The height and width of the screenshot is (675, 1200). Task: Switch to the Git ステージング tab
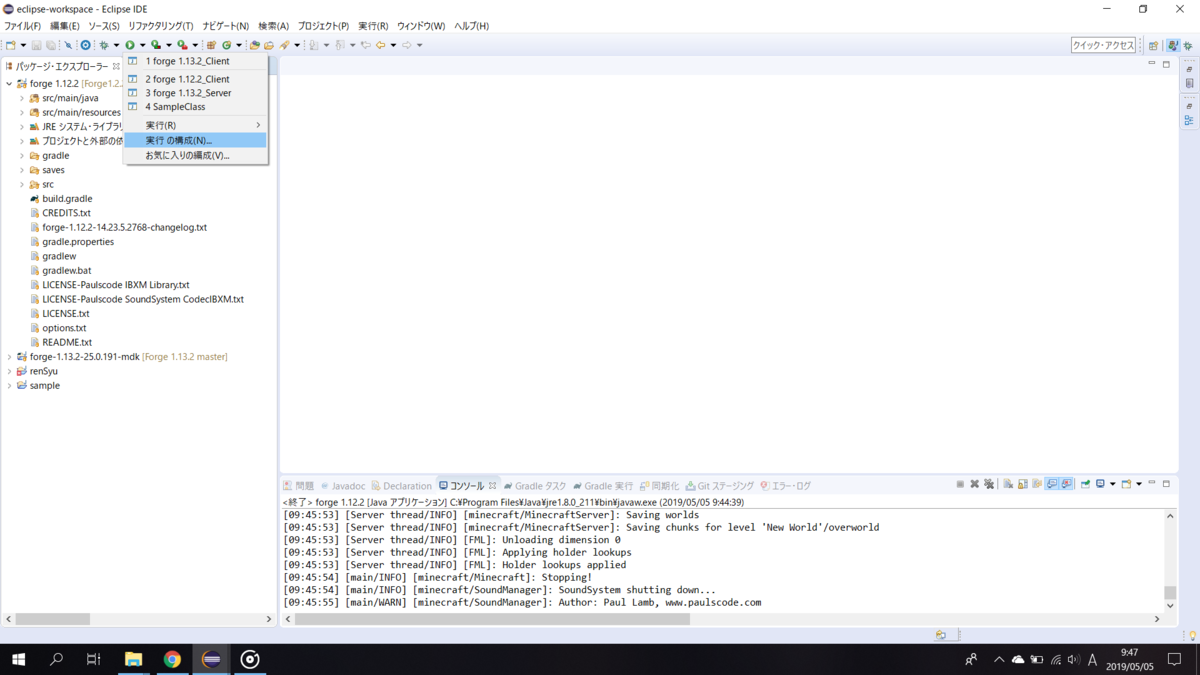pos(720,485)
